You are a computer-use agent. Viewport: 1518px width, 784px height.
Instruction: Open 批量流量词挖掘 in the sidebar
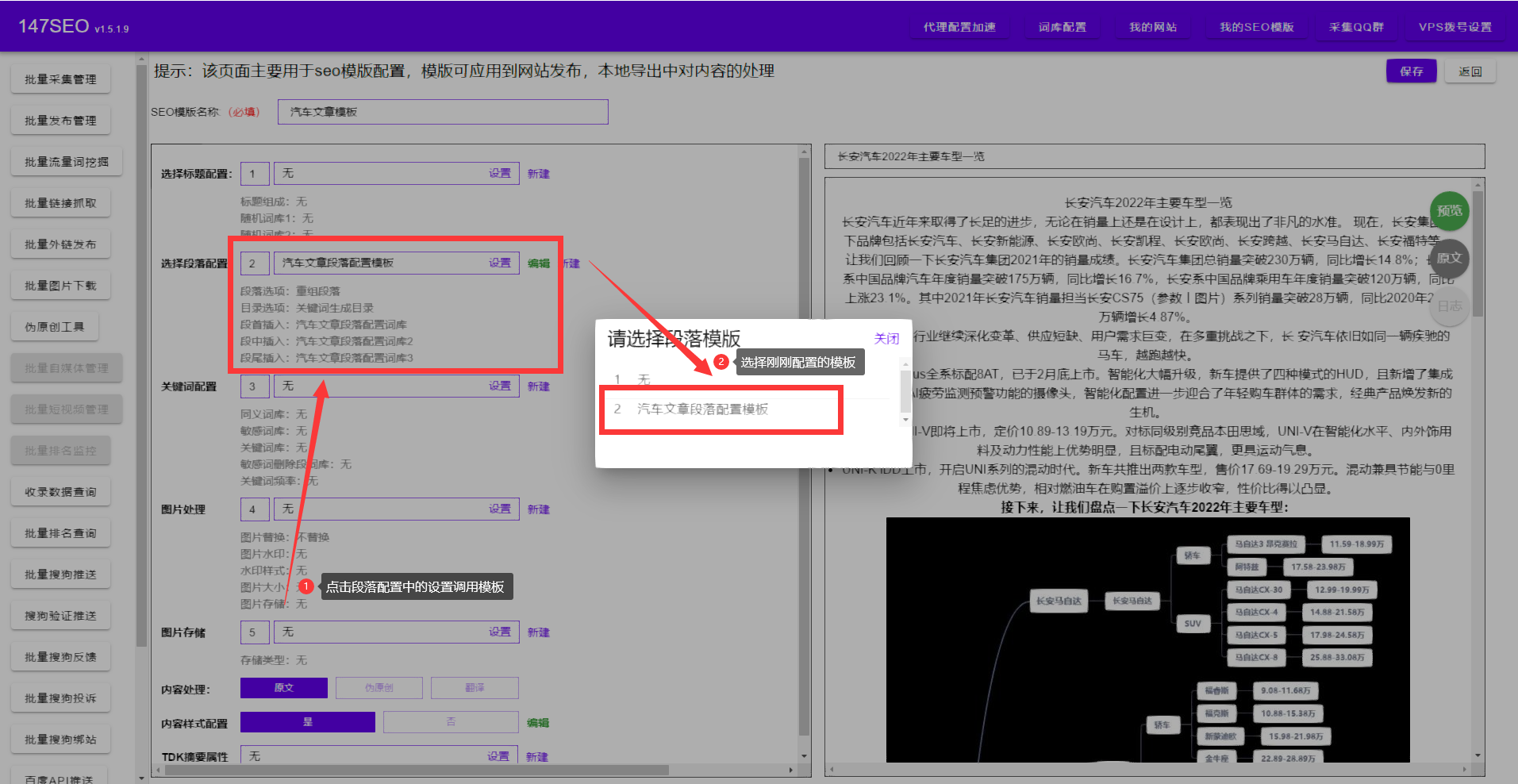(67, 162)
